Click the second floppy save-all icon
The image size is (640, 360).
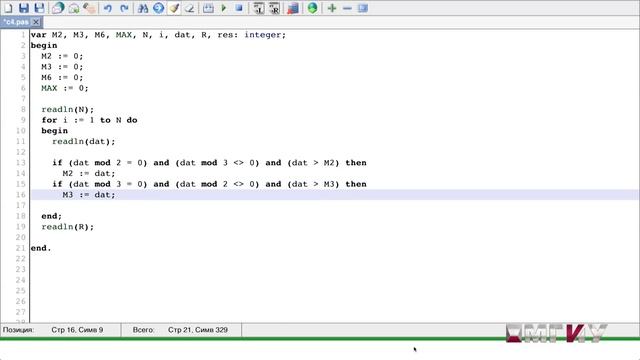[x=39, y=8]
